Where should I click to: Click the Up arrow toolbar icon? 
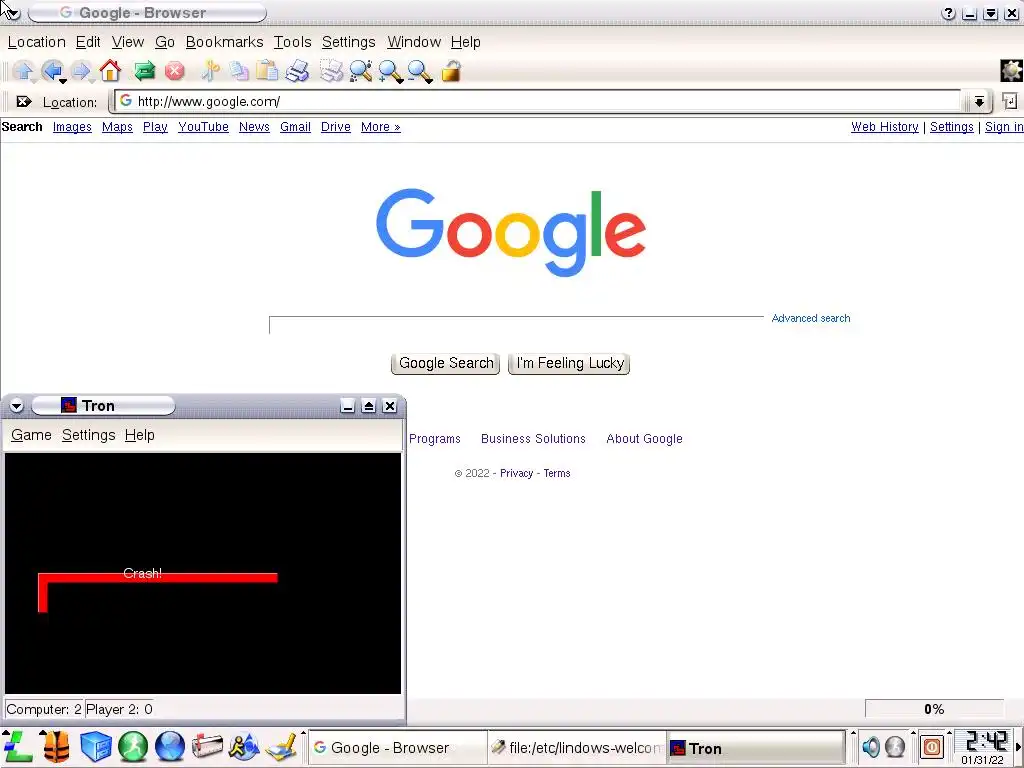tap(24, 71)
